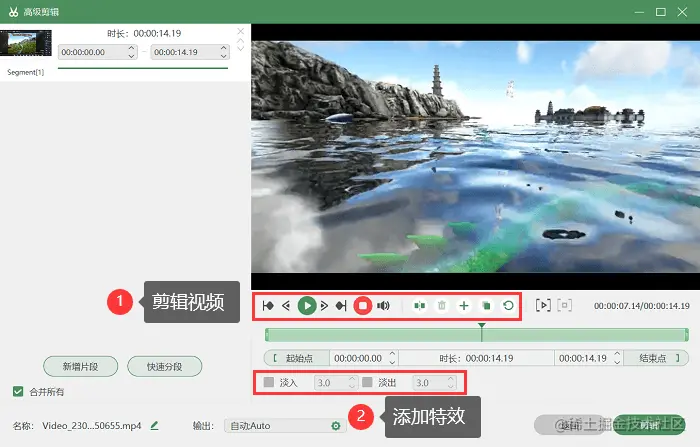This screenshot has width=700, height=447.
Task: Click the 新增片段 add segment button
Action: (x=81, y=367)
